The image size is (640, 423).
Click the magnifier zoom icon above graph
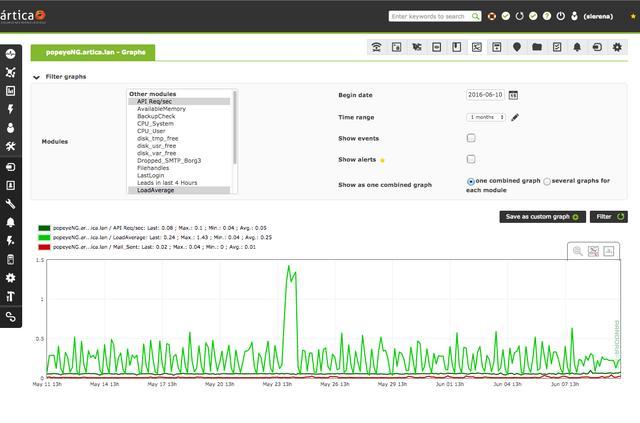(x=577, y=251)
